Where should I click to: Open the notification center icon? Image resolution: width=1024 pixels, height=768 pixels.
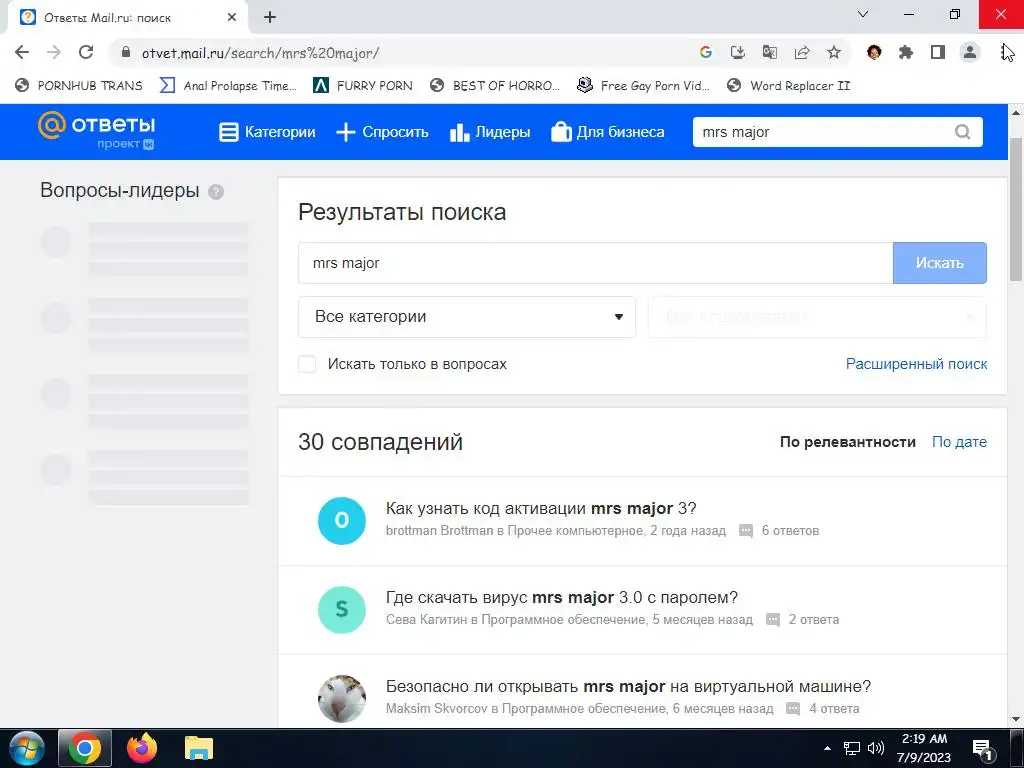tap(982, 750)
